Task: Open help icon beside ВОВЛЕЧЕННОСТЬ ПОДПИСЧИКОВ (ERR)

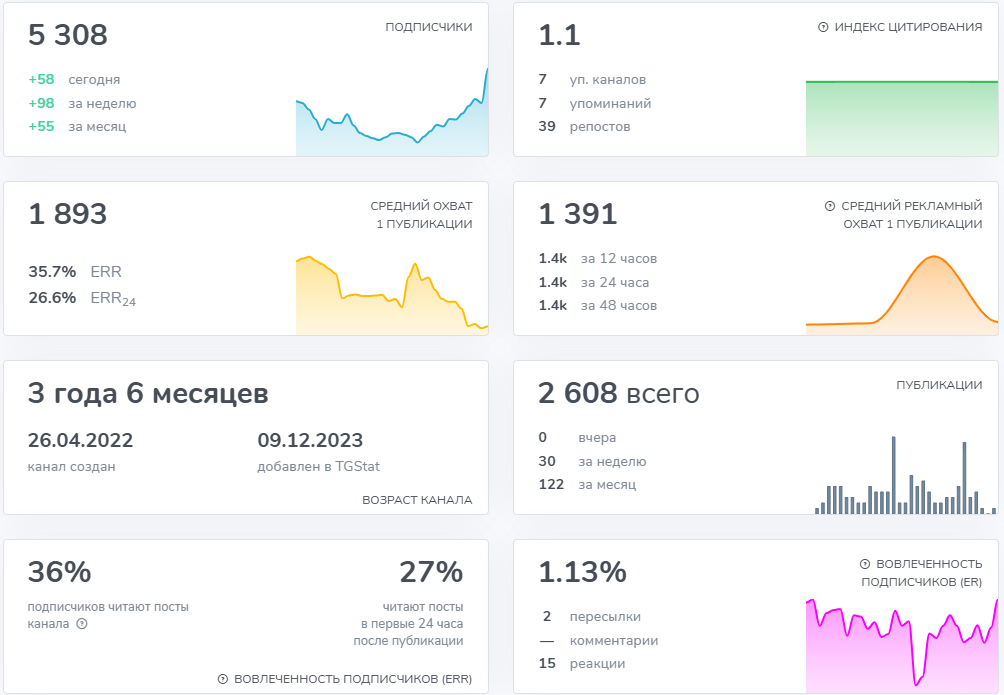Action: pyautogui.click(x=222, y=679)
